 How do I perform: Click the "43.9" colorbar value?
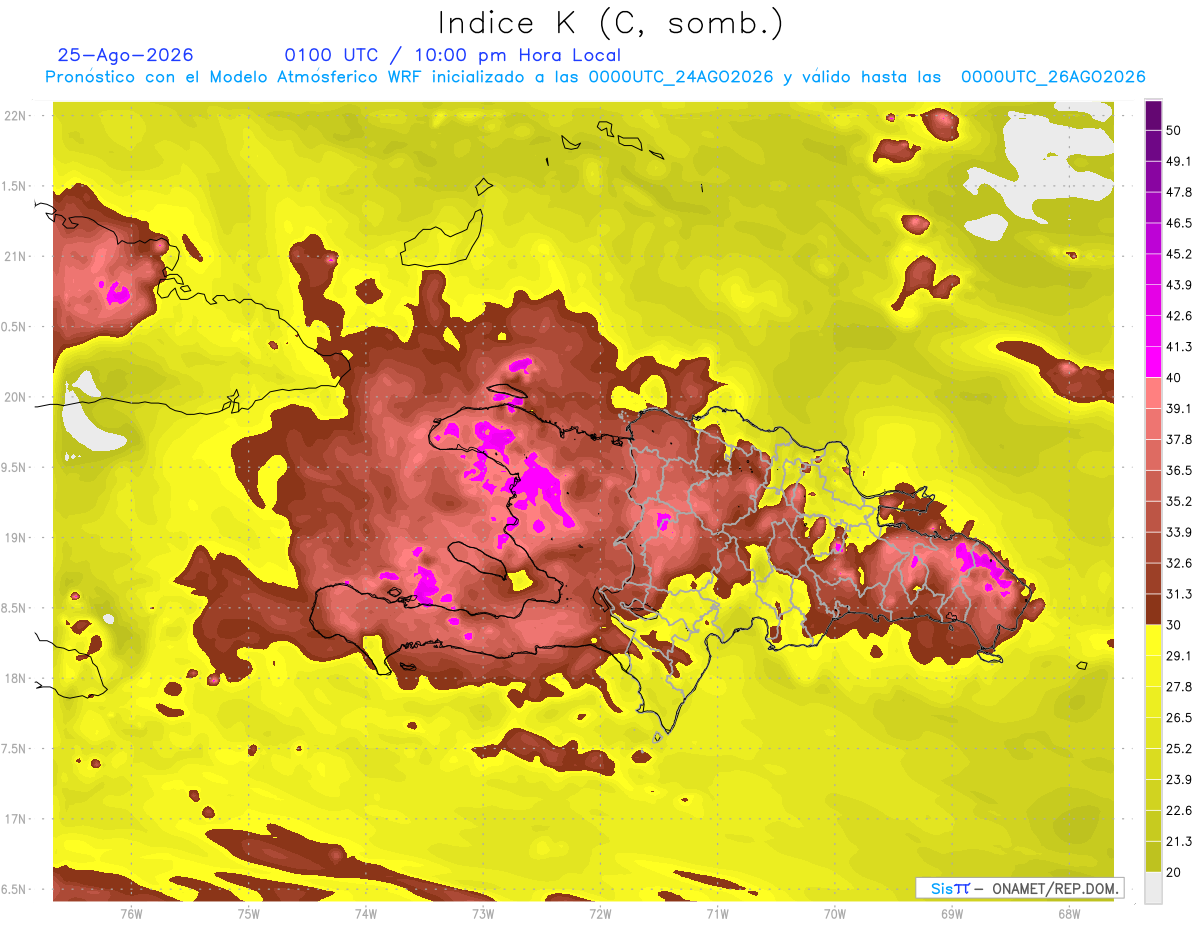pyautogui.click(x=1179, y=285)
